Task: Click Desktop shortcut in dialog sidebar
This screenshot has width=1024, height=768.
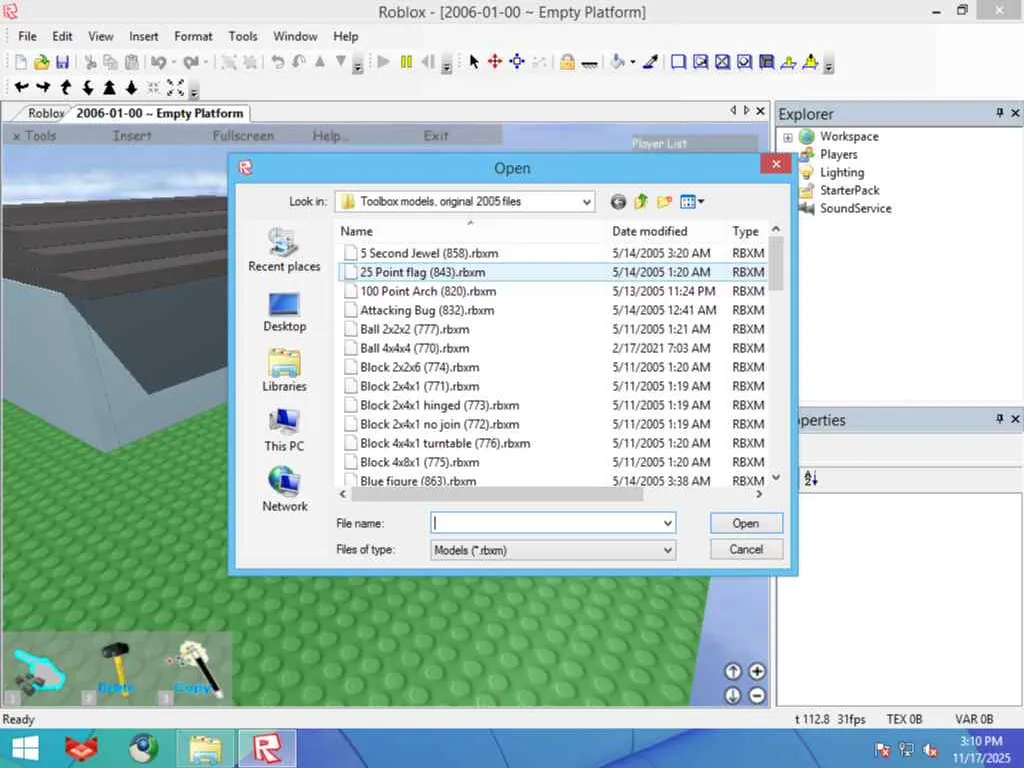Action: pos(284,312)
